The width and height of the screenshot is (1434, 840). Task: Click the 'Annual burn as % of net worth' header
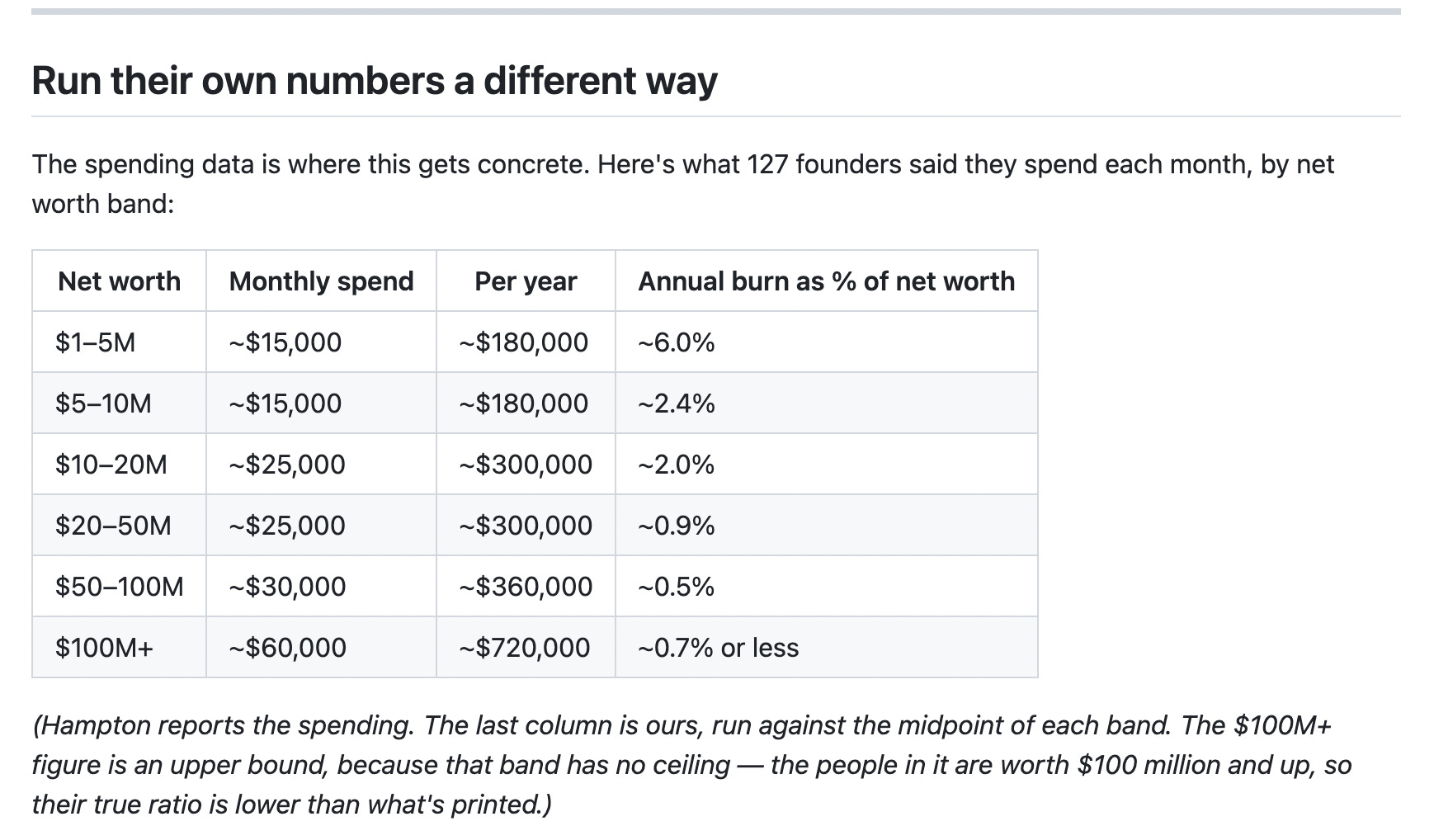click(826, 281)
